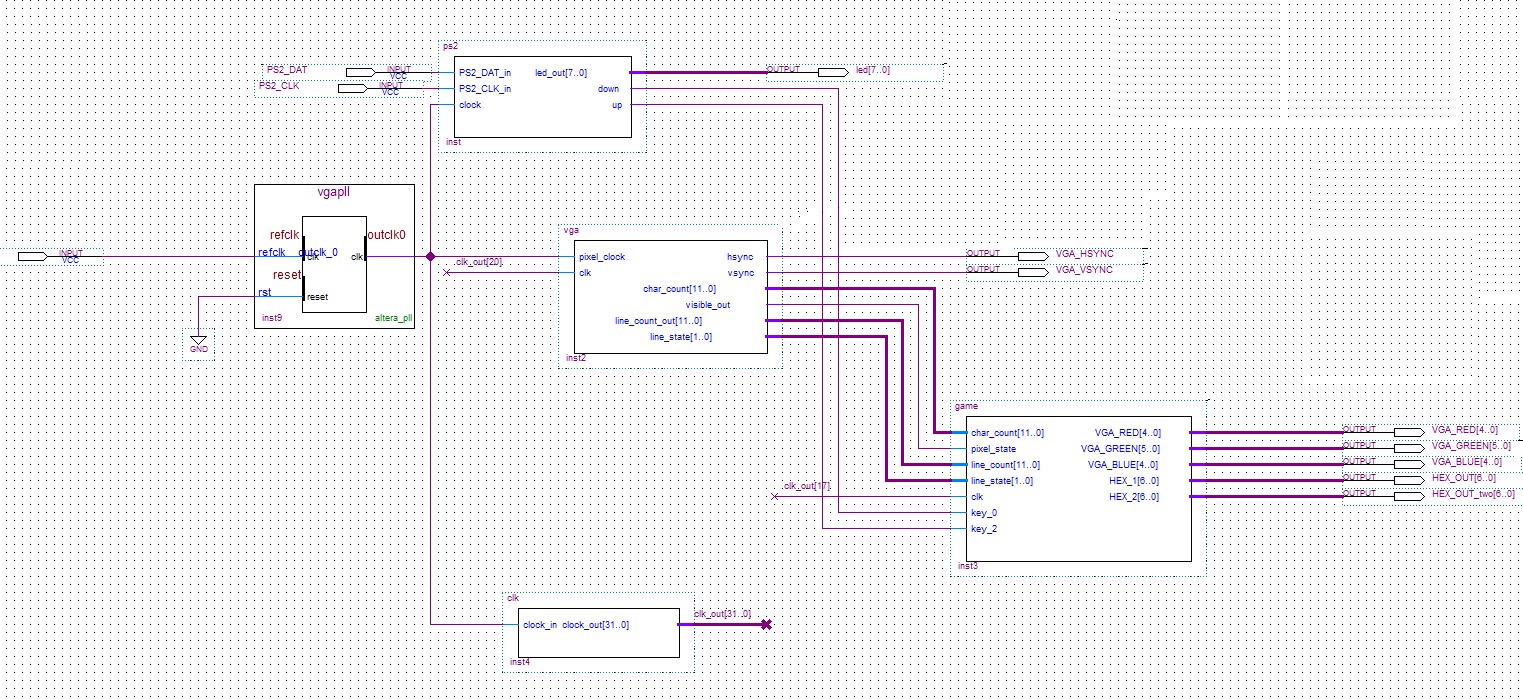Click the clock port on ps2 block
This screenshot has width=1523, height=699.
(470, 105)
